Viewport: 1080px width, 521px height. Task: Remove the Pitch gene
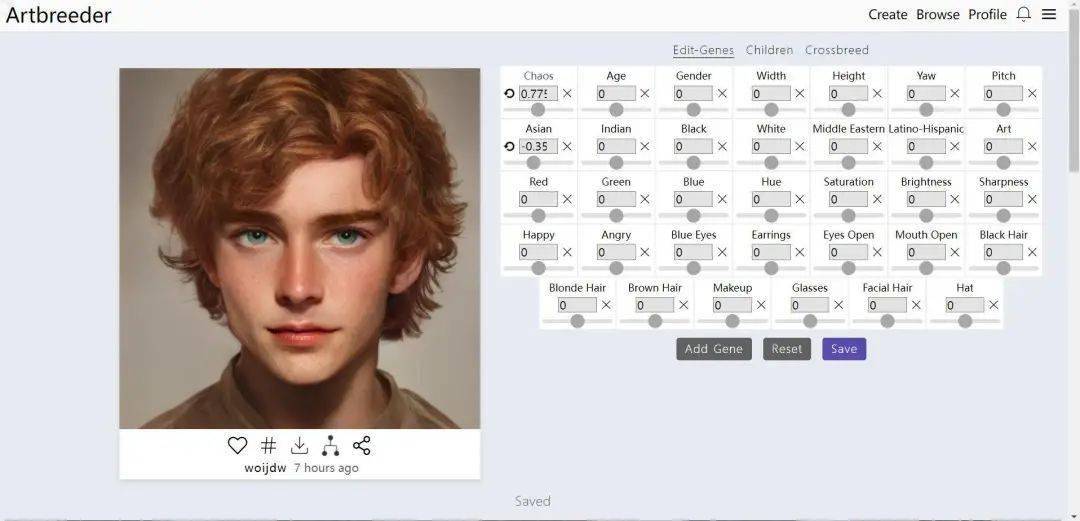(x=1032, y=94)
